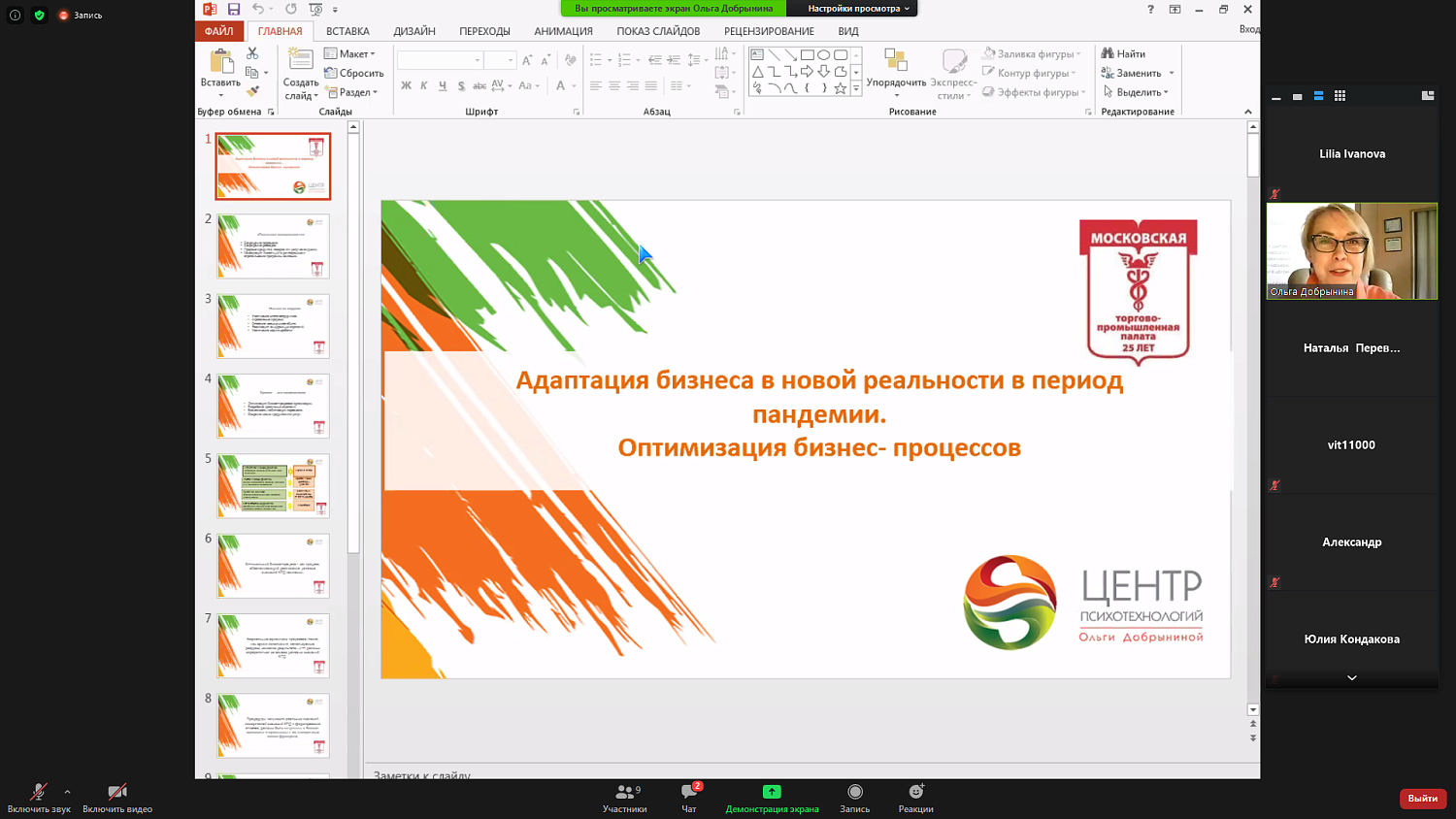Turn on camera with Включить видео
1456x819 pixels.
coord(117,799)
